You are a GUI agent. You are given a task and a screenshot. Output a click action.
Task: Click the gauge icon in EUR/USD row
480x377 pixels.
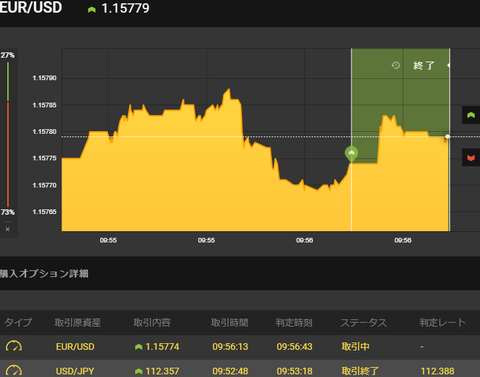click(x=14, y=346)
